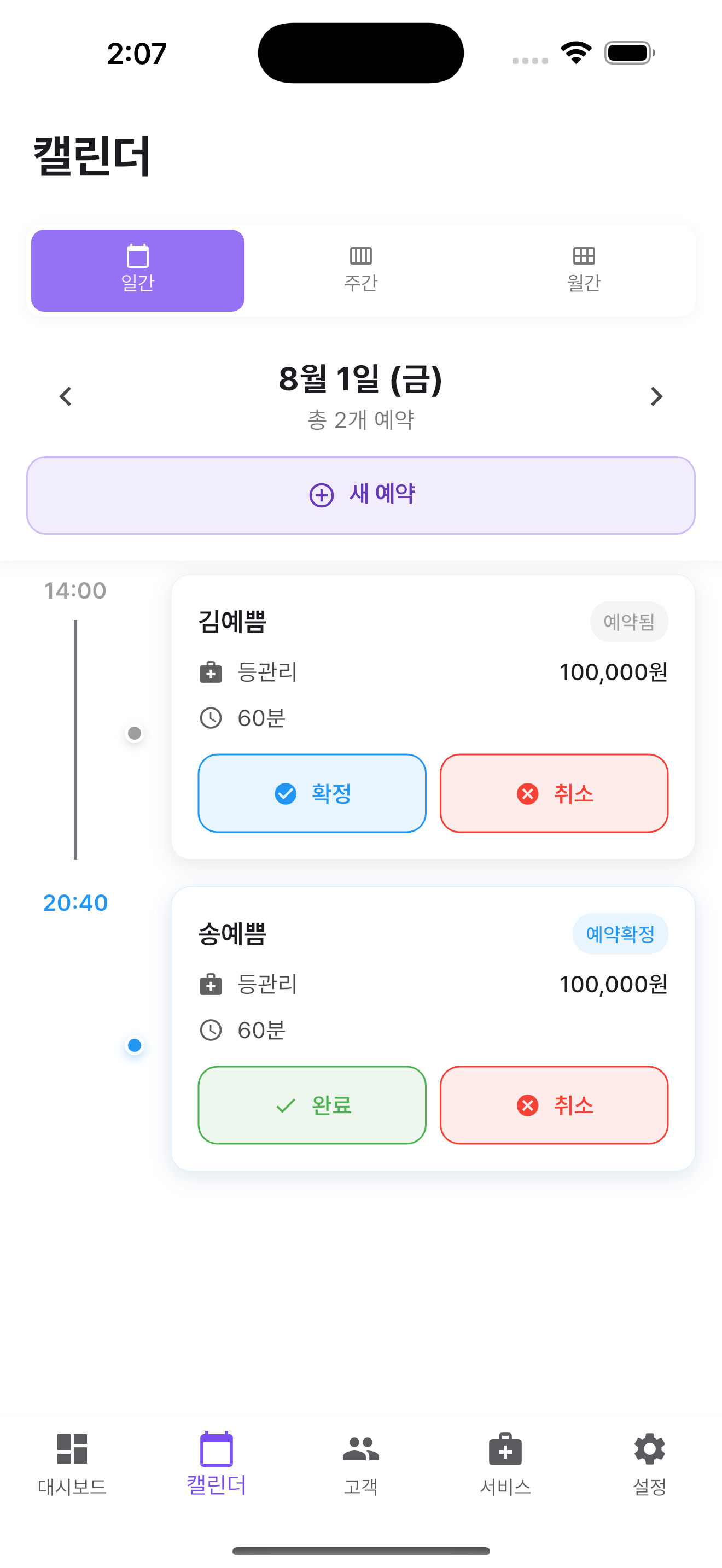The height and width of the screenshot is (1568, 722).
Task: Click the clock icon on 김예쁨 card
Action: click(x=211, y=718)
